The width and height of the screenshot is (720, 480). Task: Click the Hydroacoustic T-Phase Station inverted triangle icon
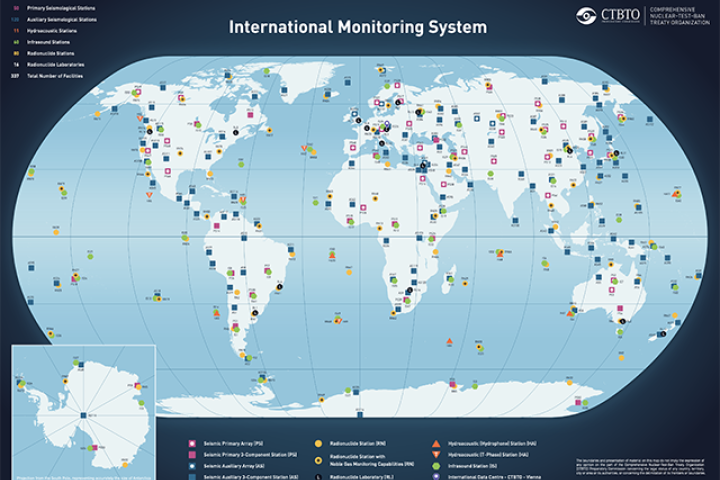point(436,455)
